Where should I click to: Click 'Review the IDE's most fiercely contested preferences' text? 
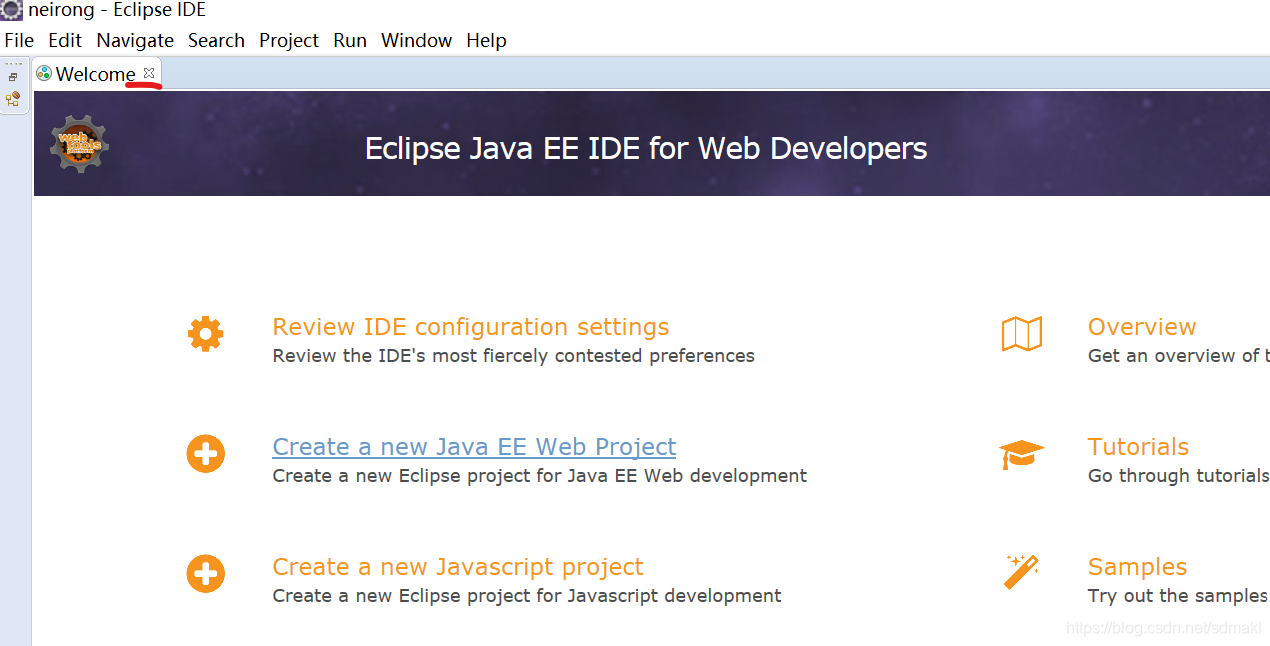513,356
